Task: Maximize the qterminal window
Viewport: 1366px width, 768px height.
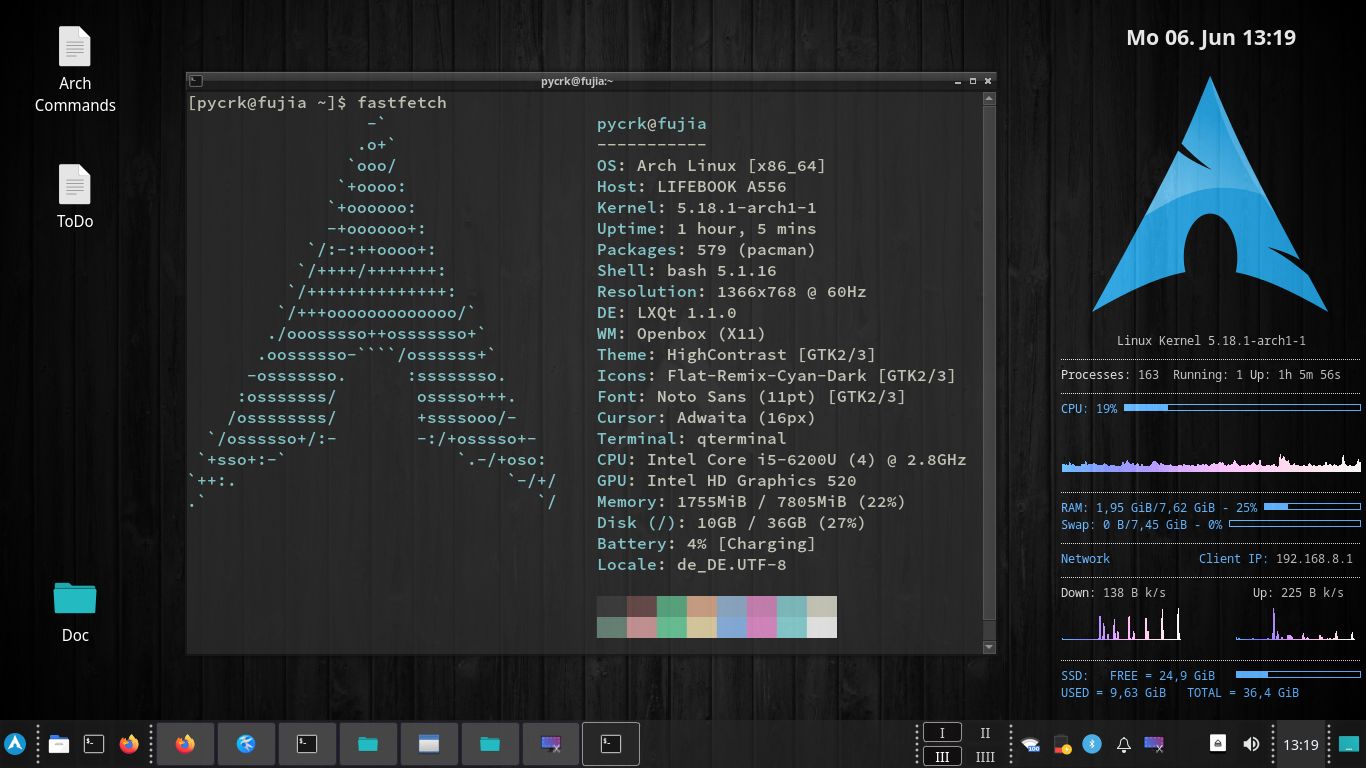Action: coord(972,81)
